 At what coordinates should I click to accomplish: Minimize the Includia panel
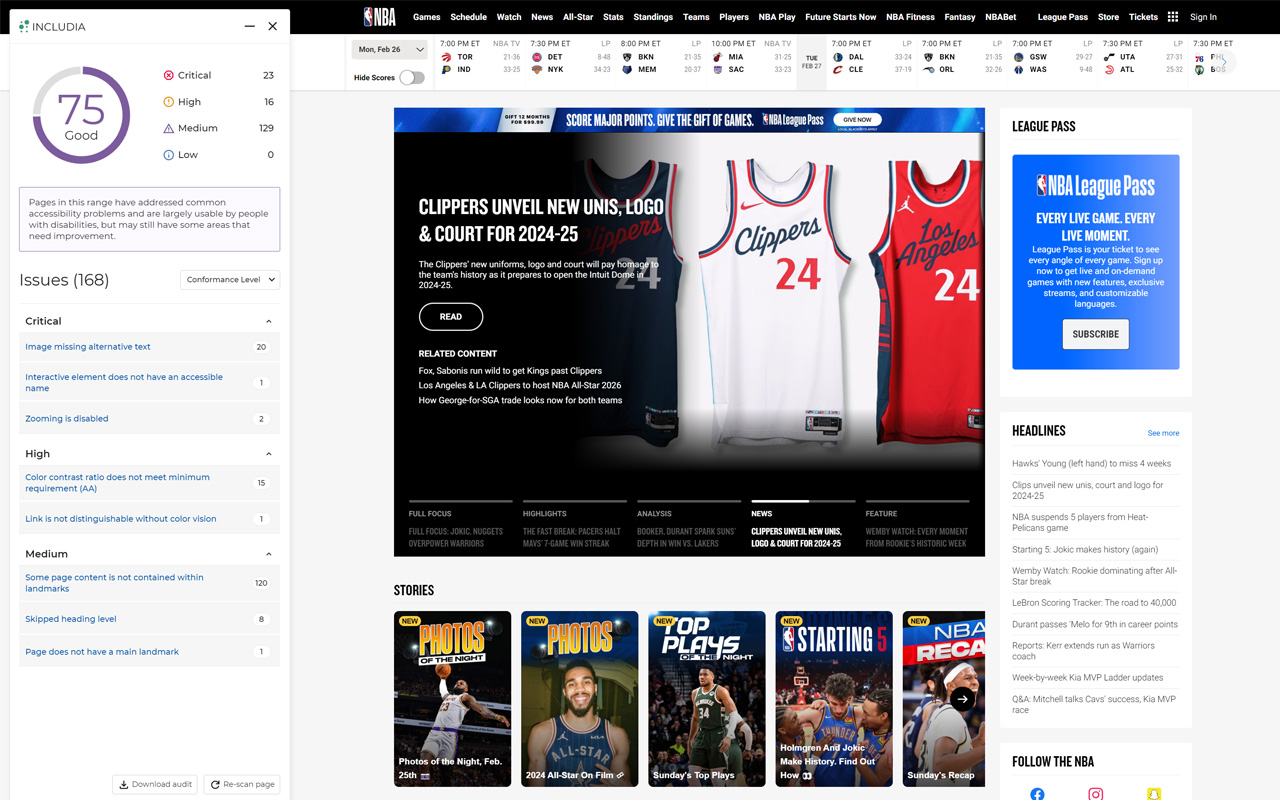(x=250, y=26)
